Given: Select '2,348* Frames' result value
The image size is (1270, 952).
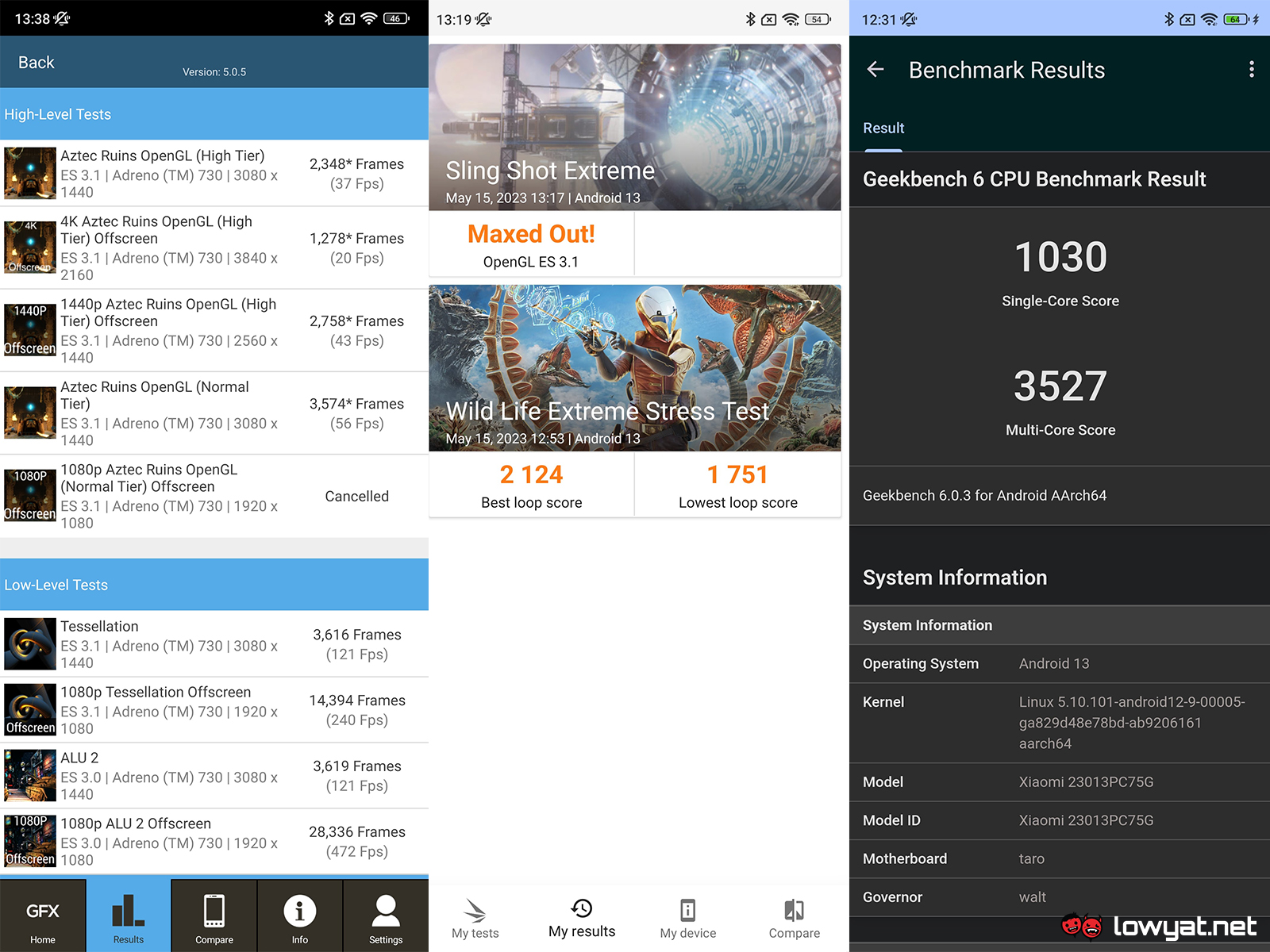Looking at the screenshot, I should [356, 164].
